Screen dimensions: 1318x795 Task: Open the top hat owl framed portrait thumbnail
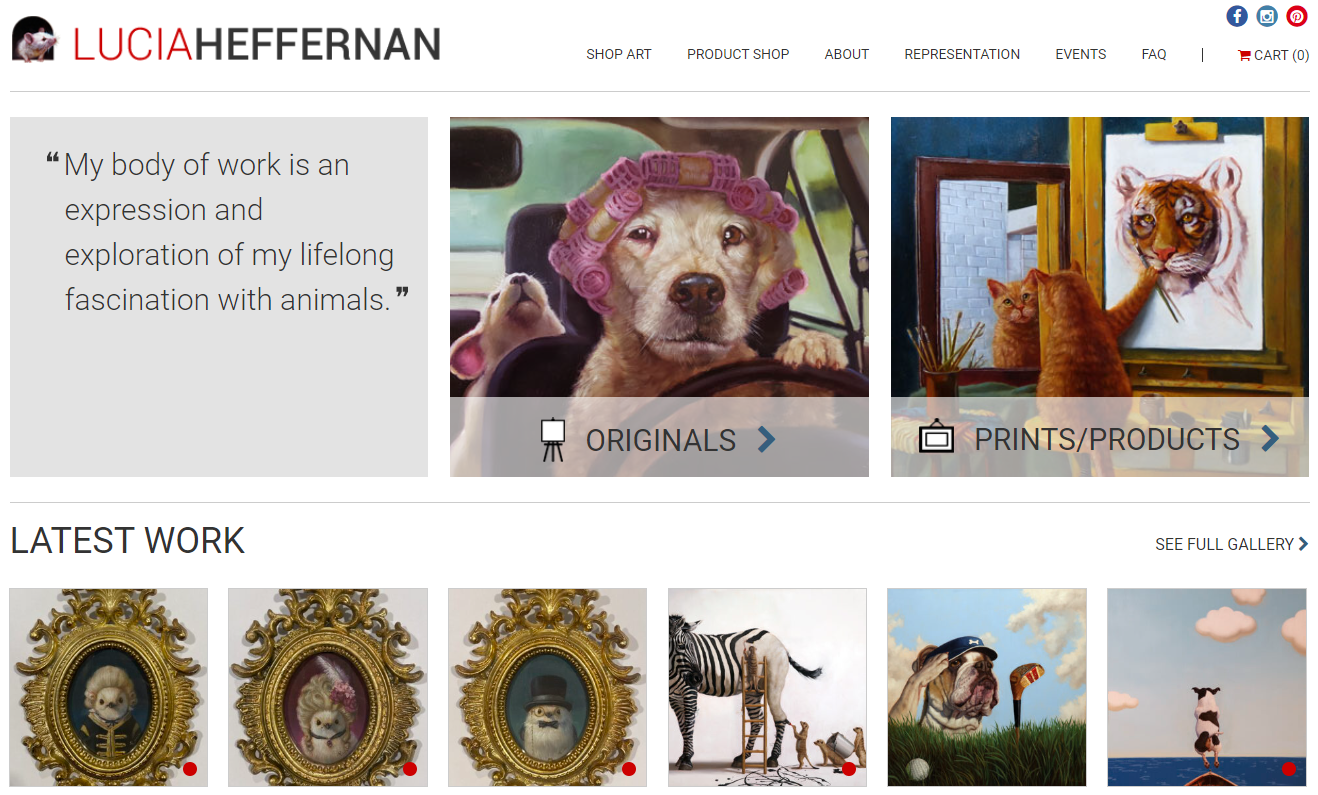tap(547, 687)
